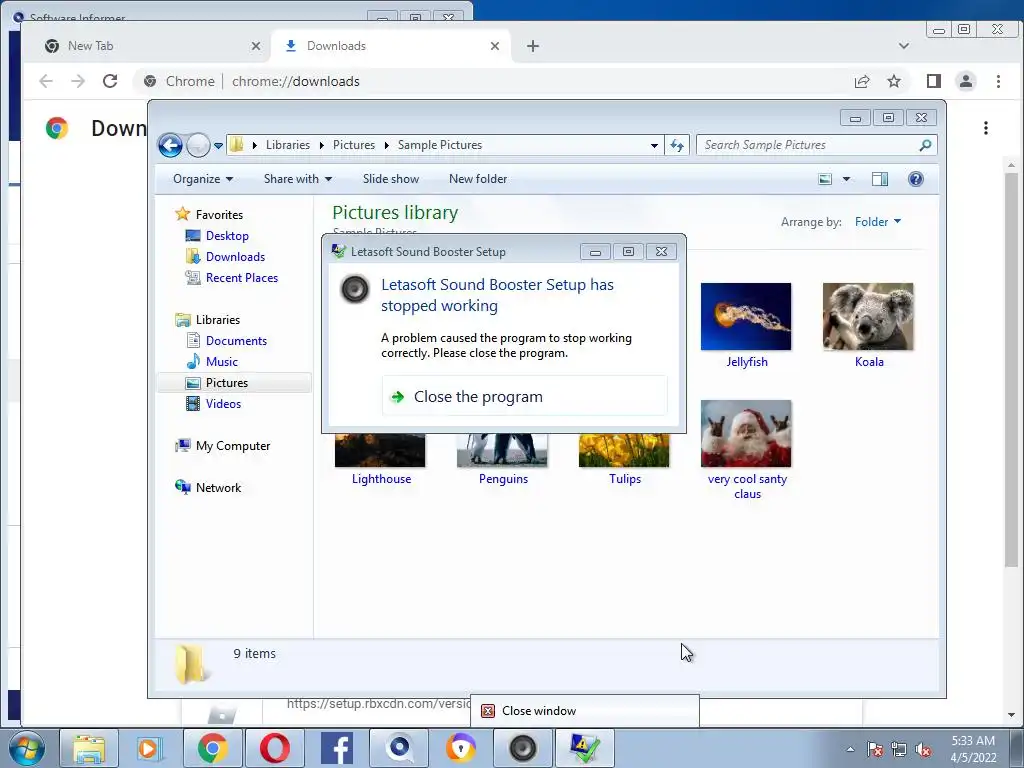Image resolution: width=1024 pixels, height=768 pixels.
Task: Select Downloads in Favorites
Action: coord(235,257)
